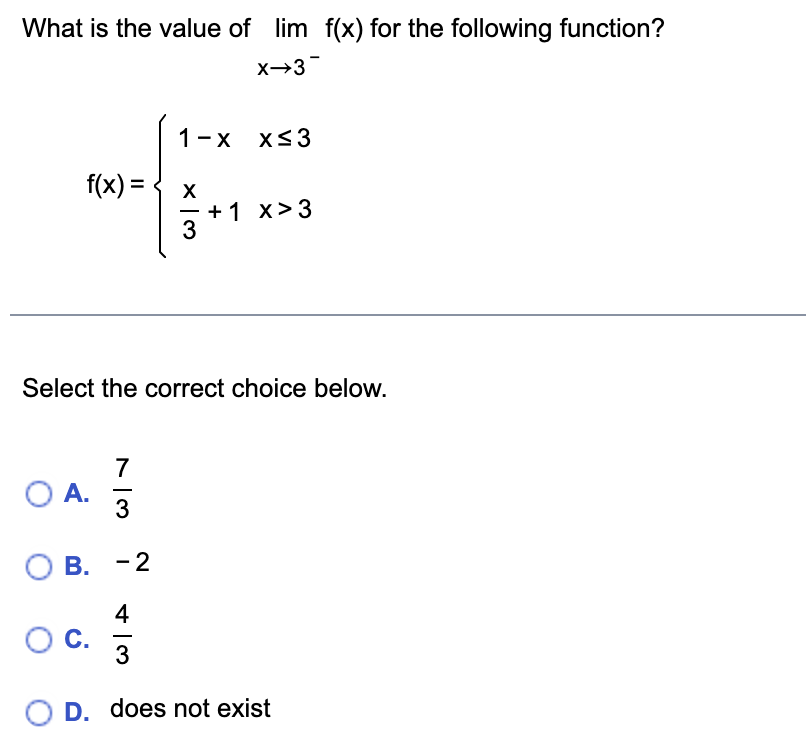Click the horizontal divider line

click(403, 316)
